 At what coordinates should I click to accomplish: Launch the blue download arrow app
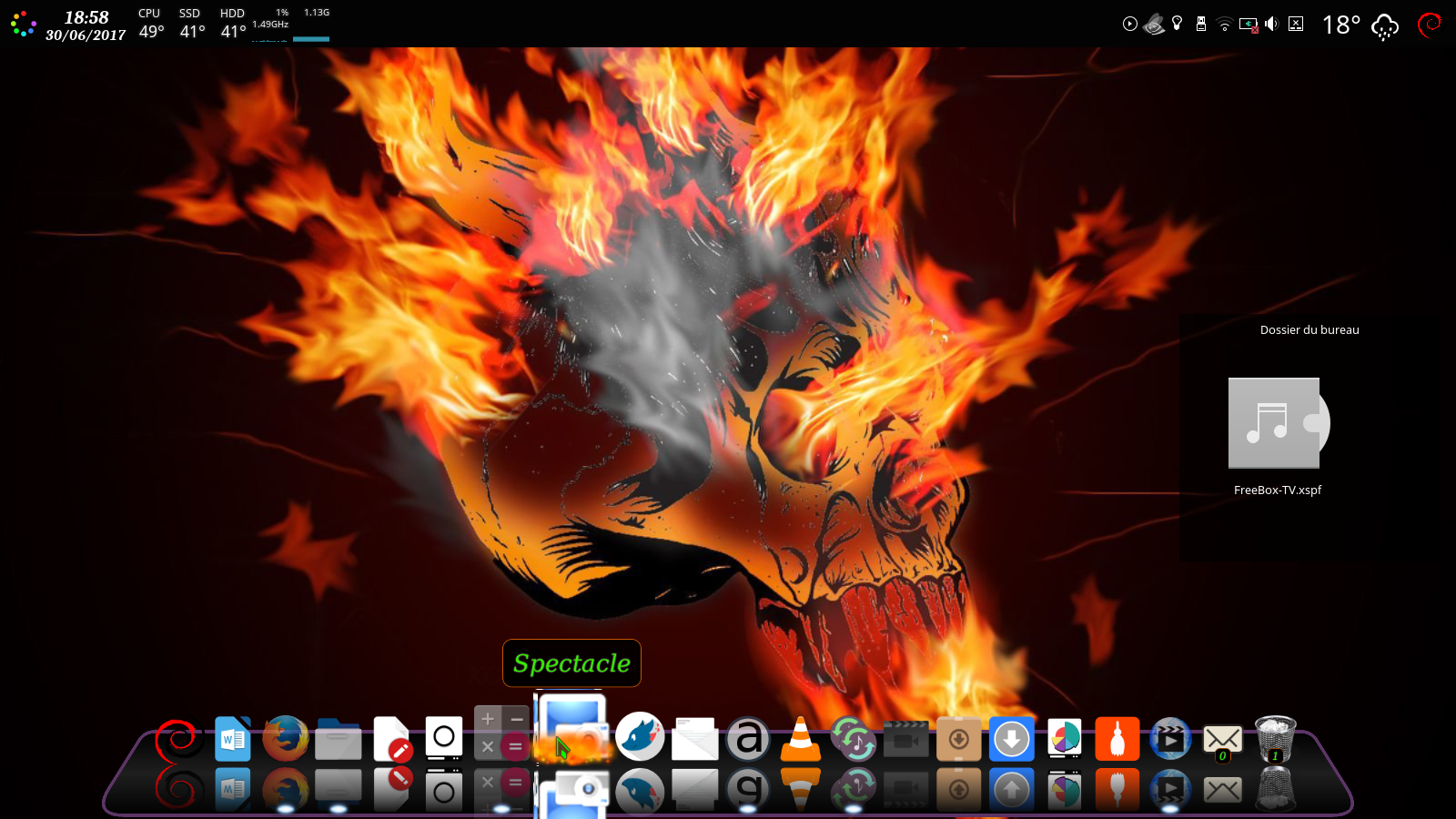click(x=1012, y=739)
